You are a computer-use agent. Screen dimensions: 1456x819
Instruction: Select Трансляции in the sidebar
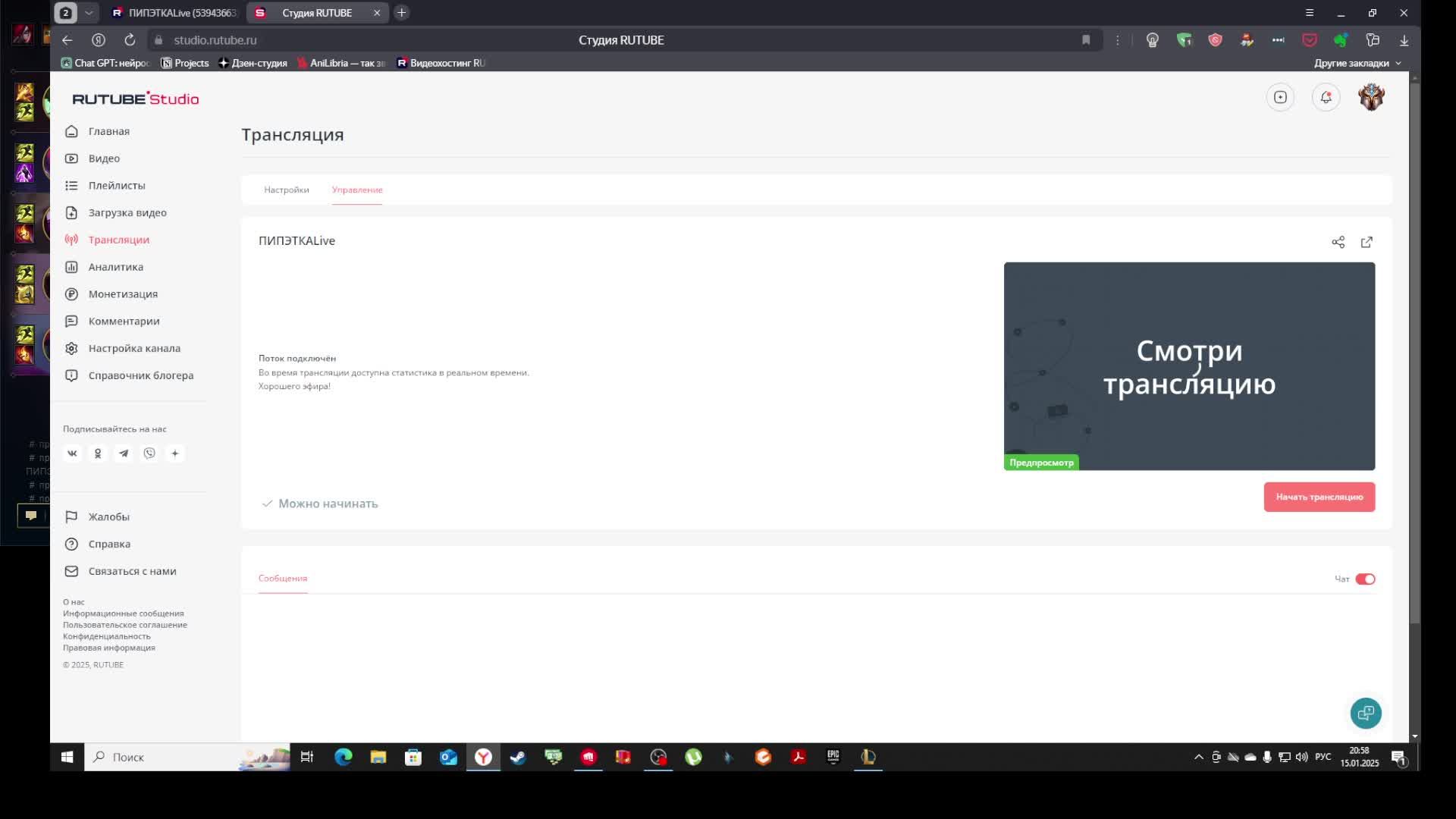118,240
